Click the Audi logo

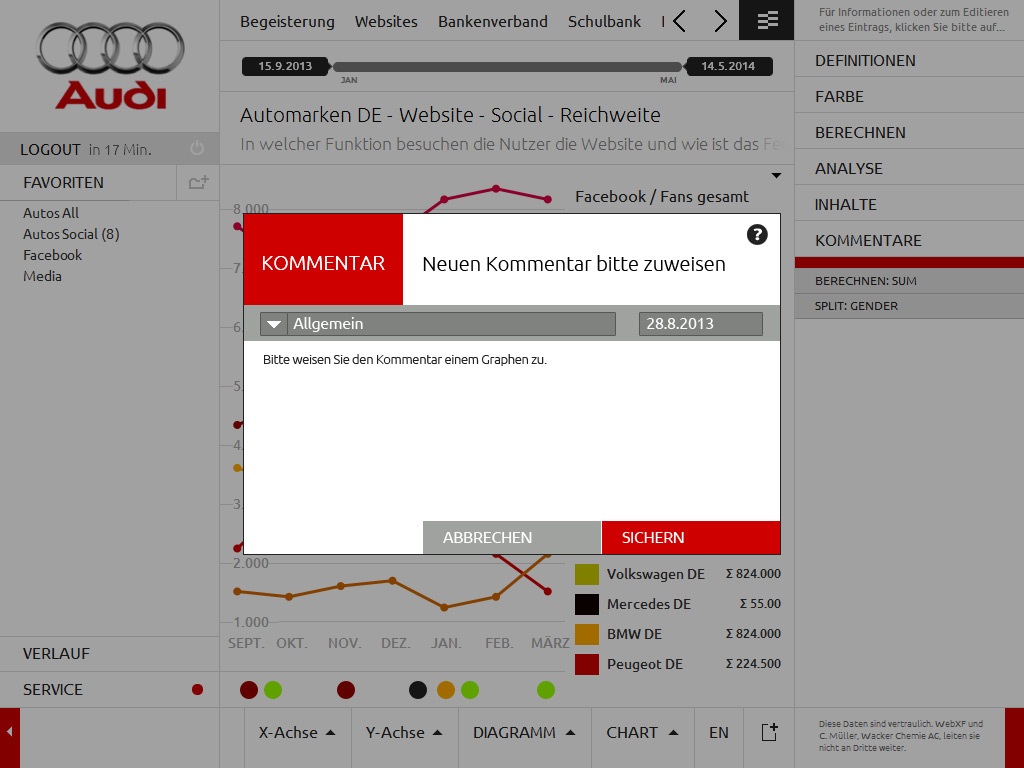110,65
